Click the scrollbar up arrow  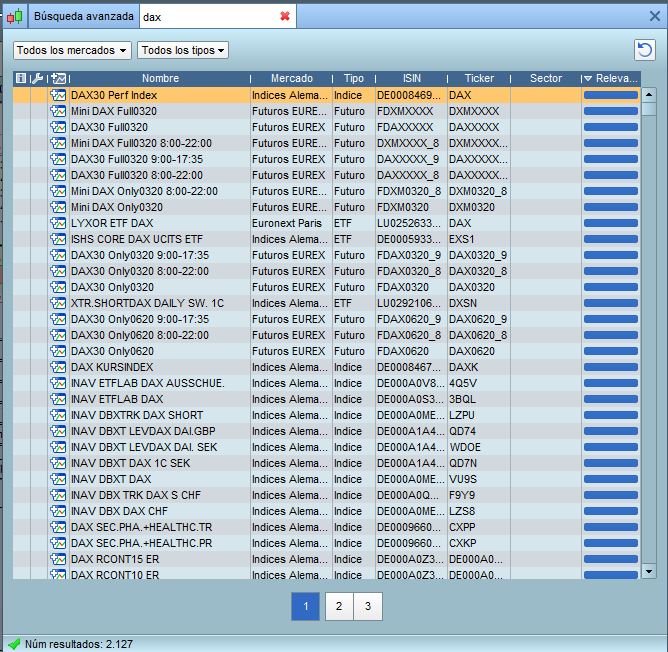(649, 94)
